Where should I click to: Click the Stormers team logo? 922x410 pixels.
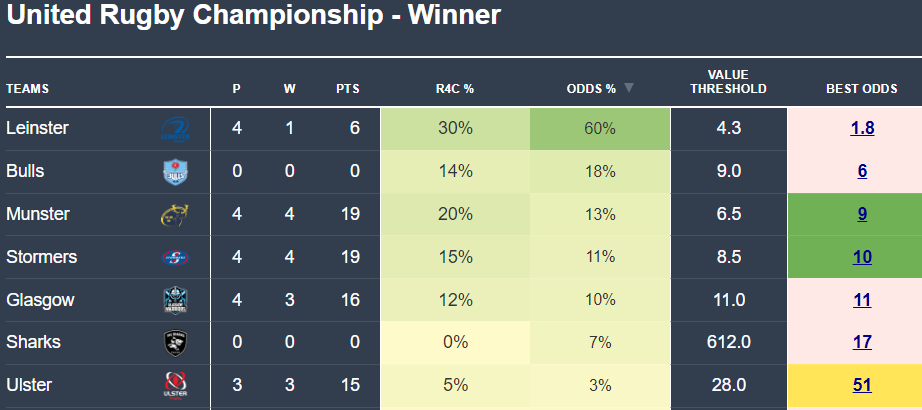174,258
